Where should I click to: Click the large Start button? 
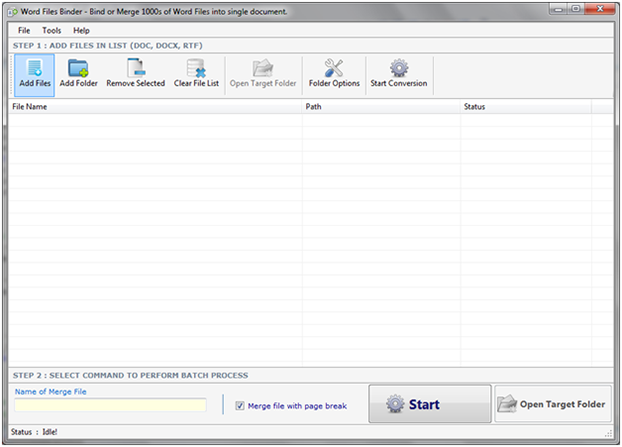[x=430, y=404]
